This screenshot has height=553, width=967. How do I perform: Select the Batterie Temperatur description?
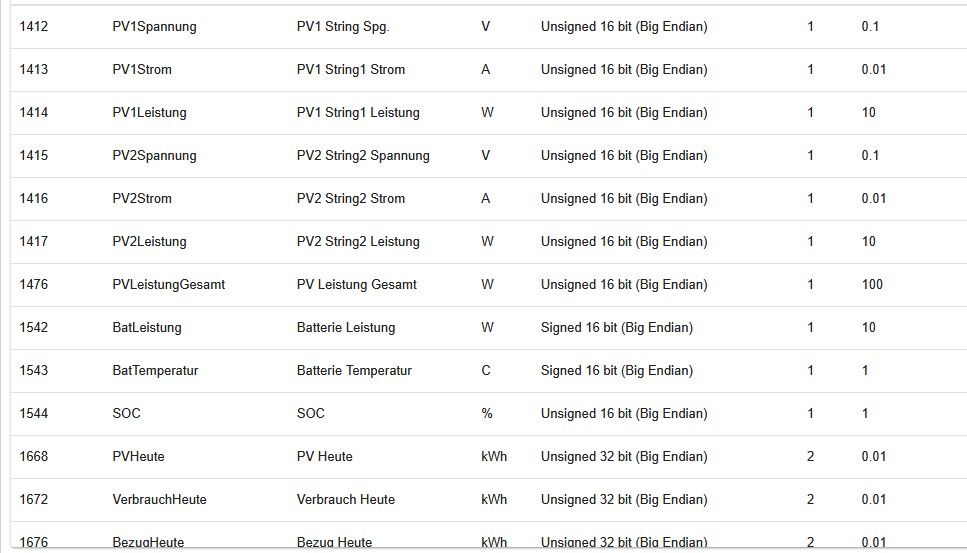[354, 371]
